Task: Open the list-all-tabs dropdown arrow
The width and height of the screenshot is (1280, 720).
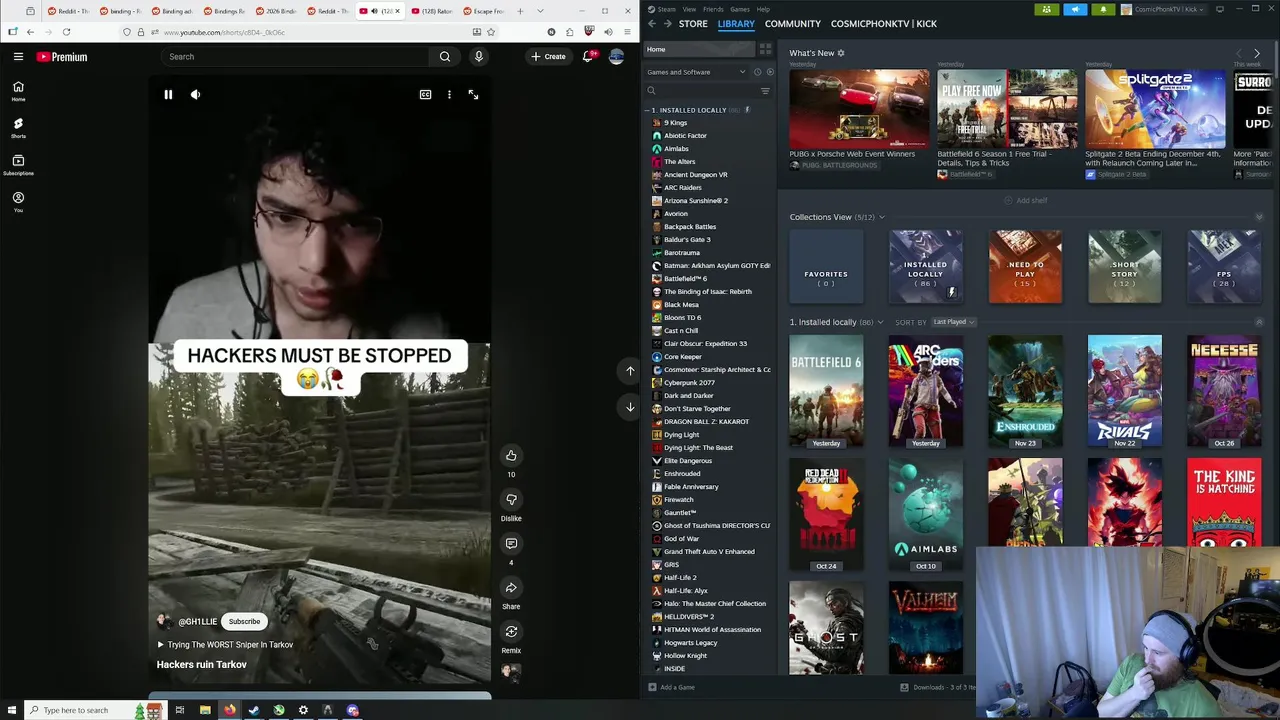Action: click(541, 11)
